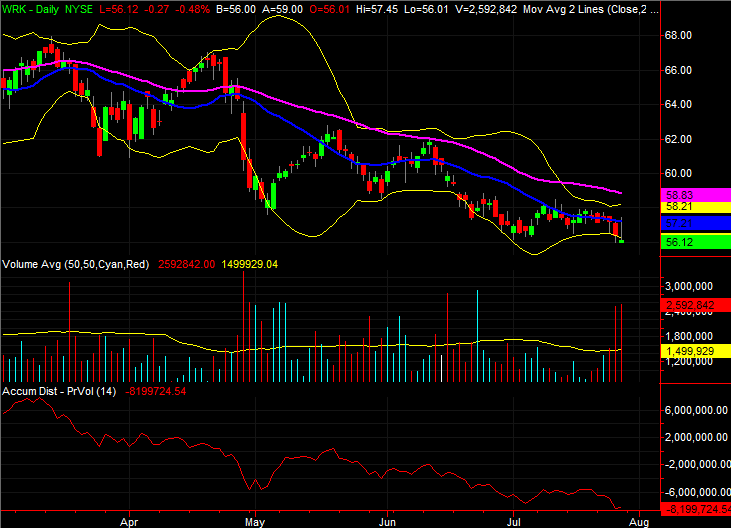Click the Apr label on time axis
Screen dimensions: 731x528
(129, 521)
